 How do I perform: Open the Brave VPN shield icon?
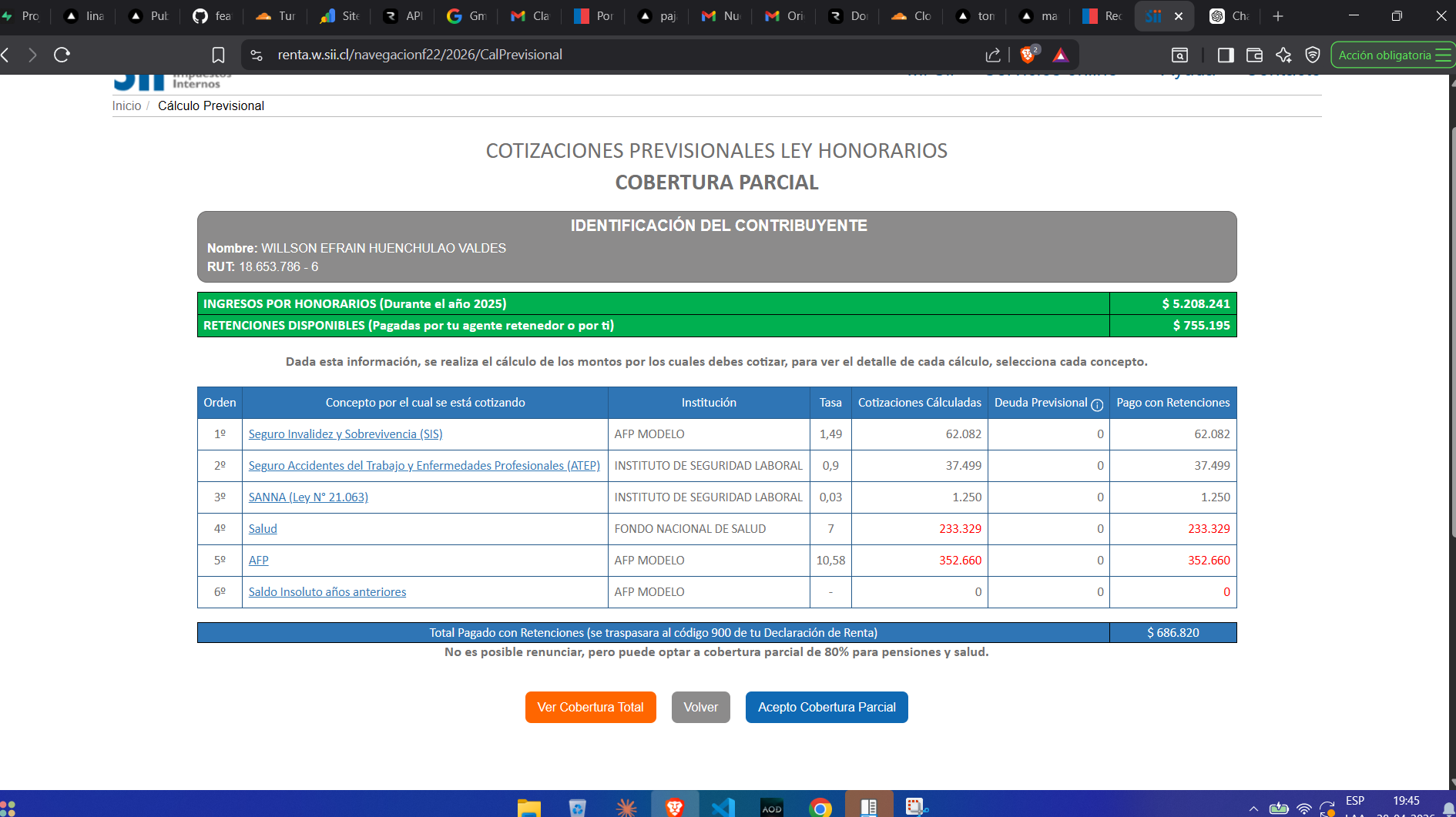click(x=1313, y=55)
